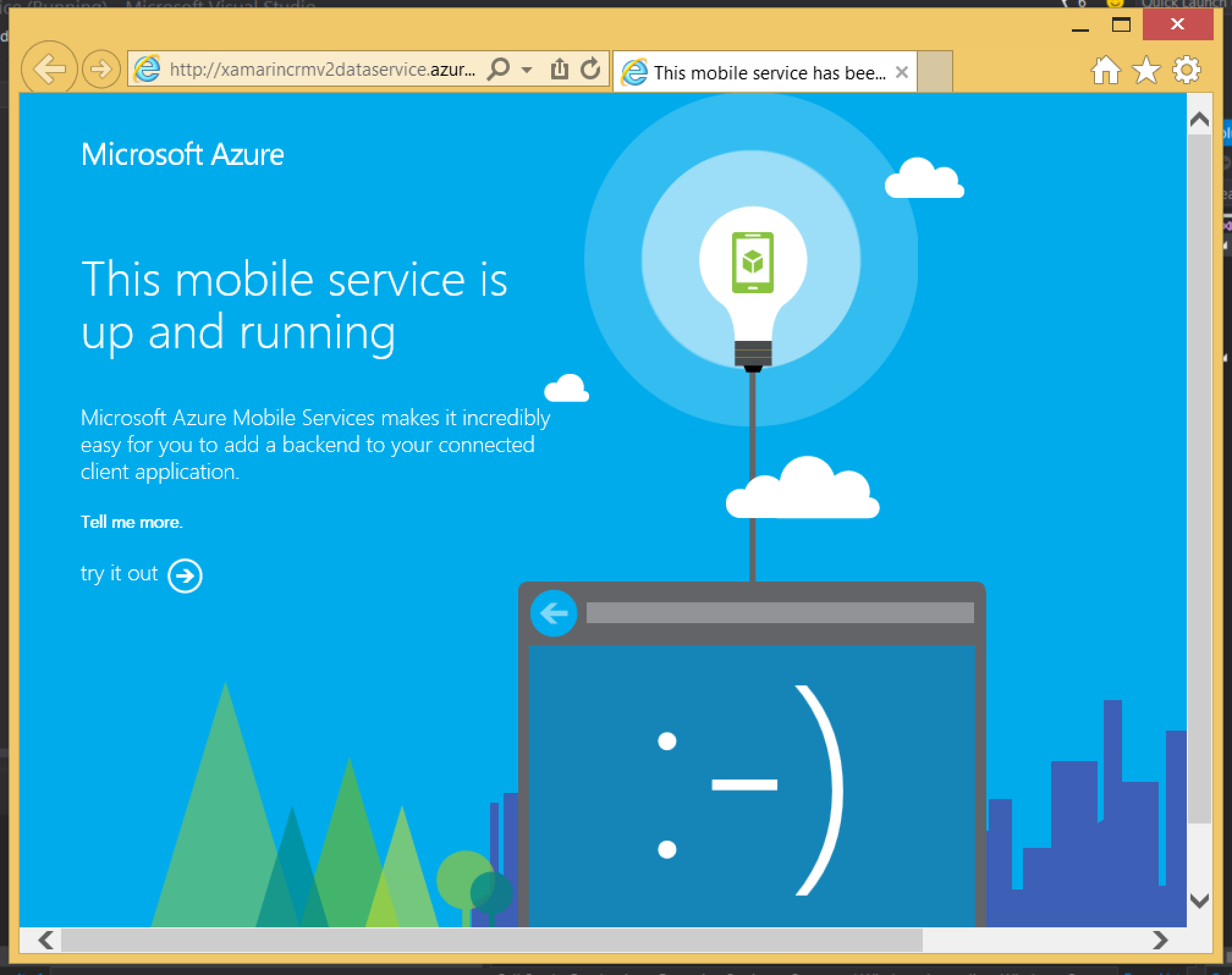The width and height of the screenshot is (1232, 975).
Task: Close the 'This mobile service' tab
Action: pyautogui.click(x=901, y=73)
